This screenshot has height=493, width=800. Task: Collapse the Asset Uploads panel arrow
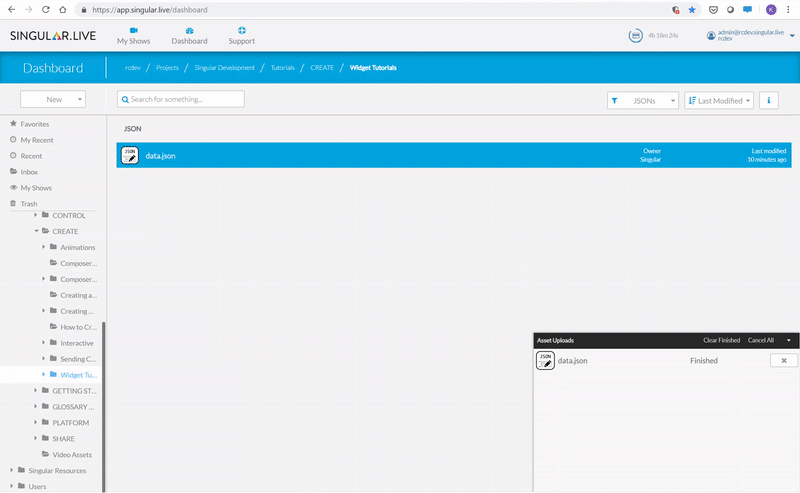(x=788, y=340)
